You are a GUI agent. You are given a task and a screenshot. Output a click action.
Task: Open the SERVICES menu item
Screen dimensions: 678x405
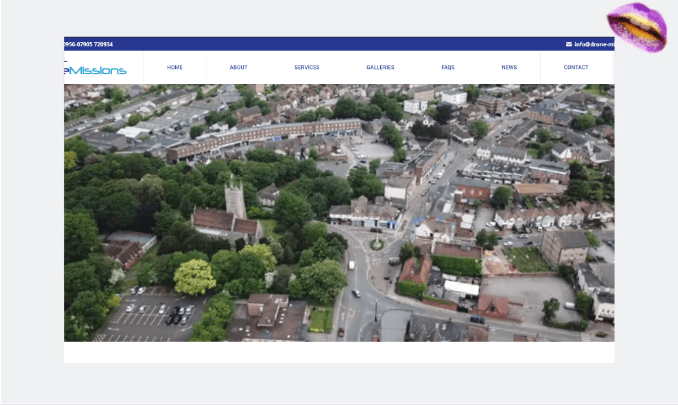(307, 67)
